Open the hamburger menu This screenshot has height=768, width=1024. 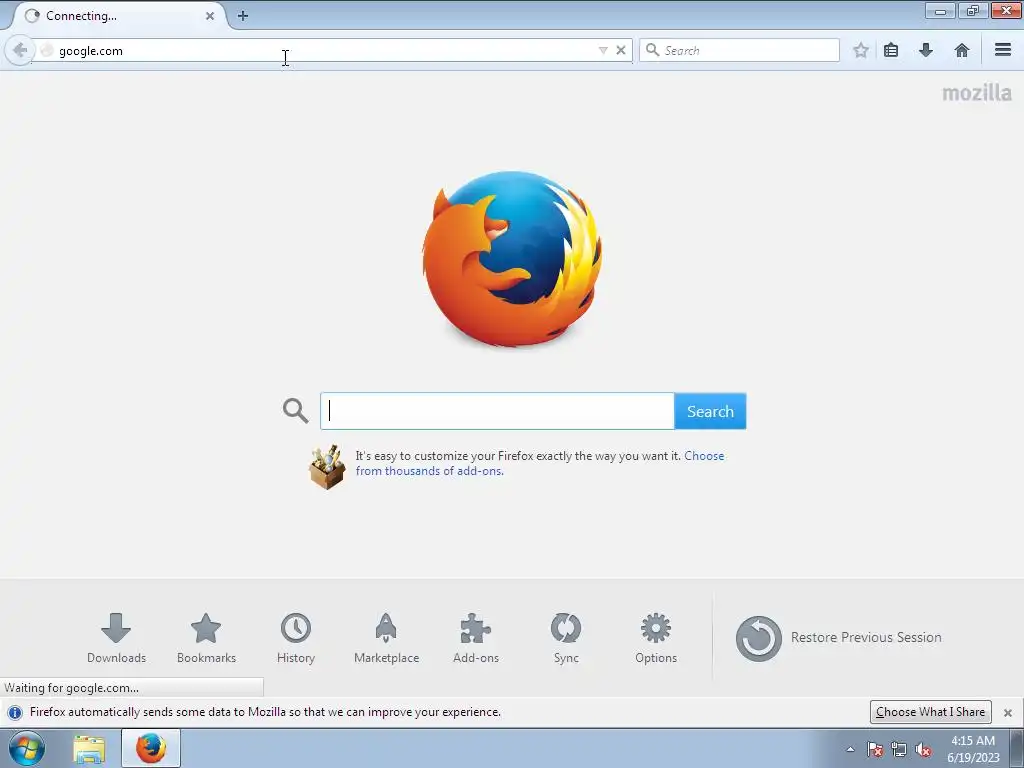coord(1003,50)
